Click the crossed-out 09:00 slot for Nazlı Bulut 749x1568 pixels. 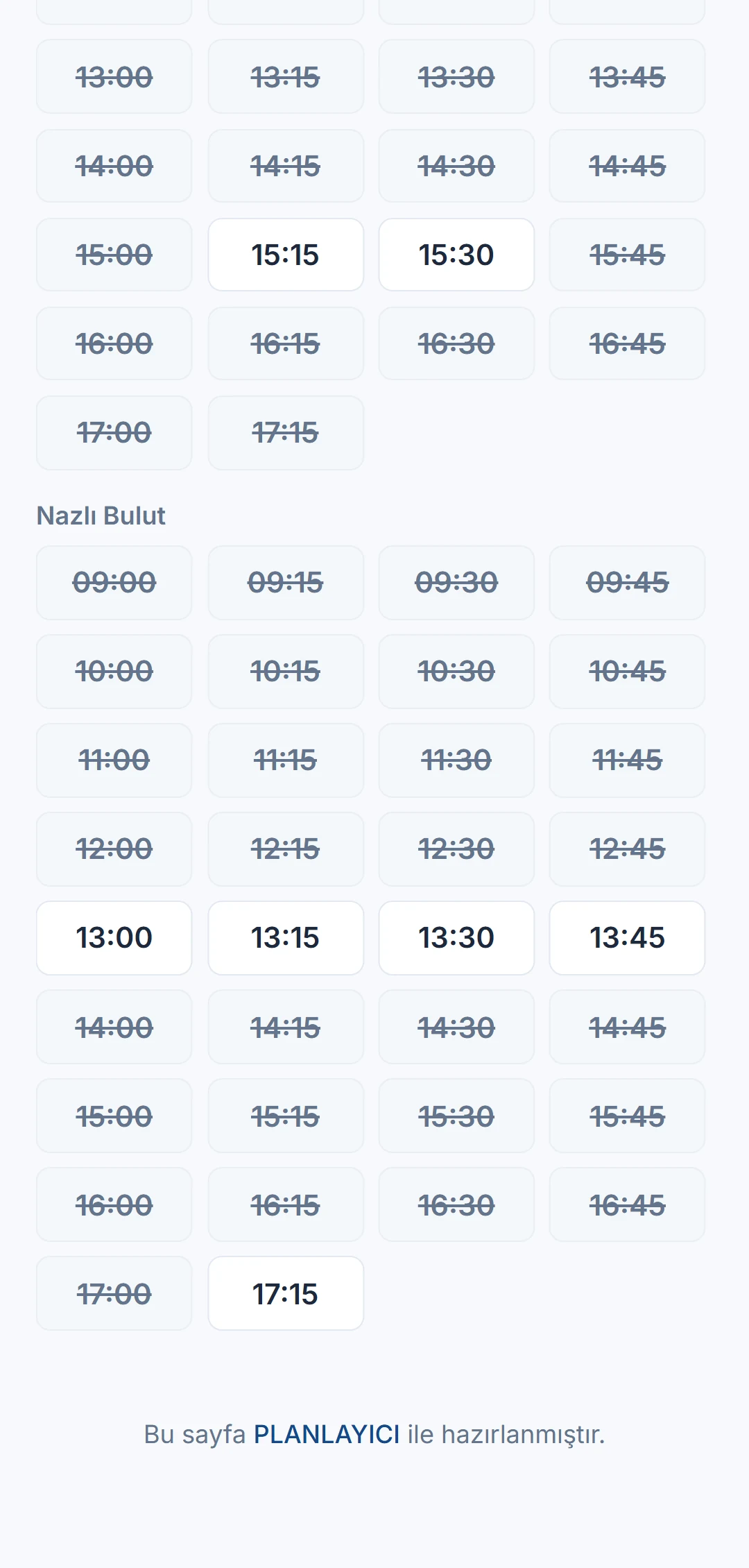click(x=114, y=582)
